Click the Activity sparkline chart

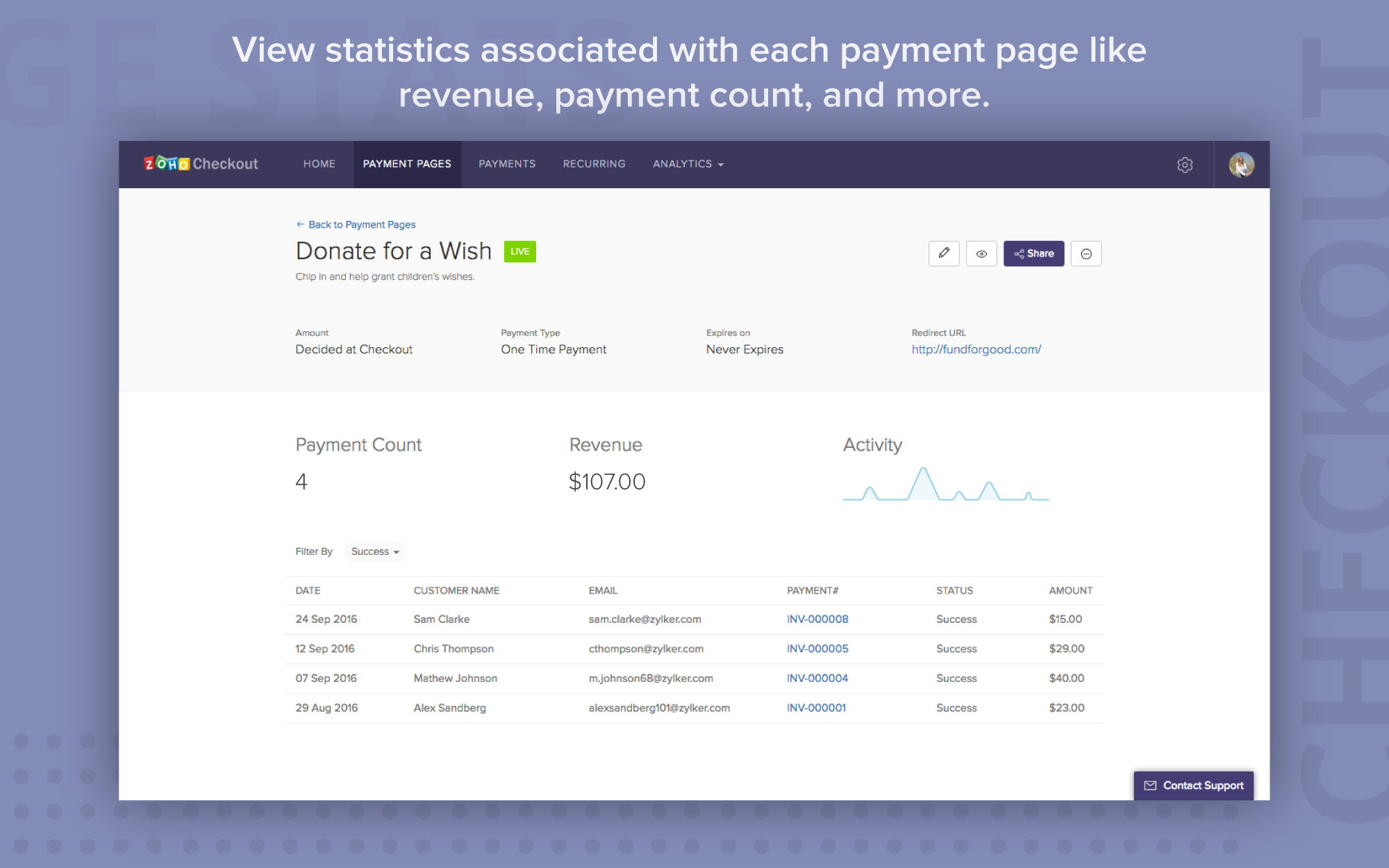click(945, 485)
